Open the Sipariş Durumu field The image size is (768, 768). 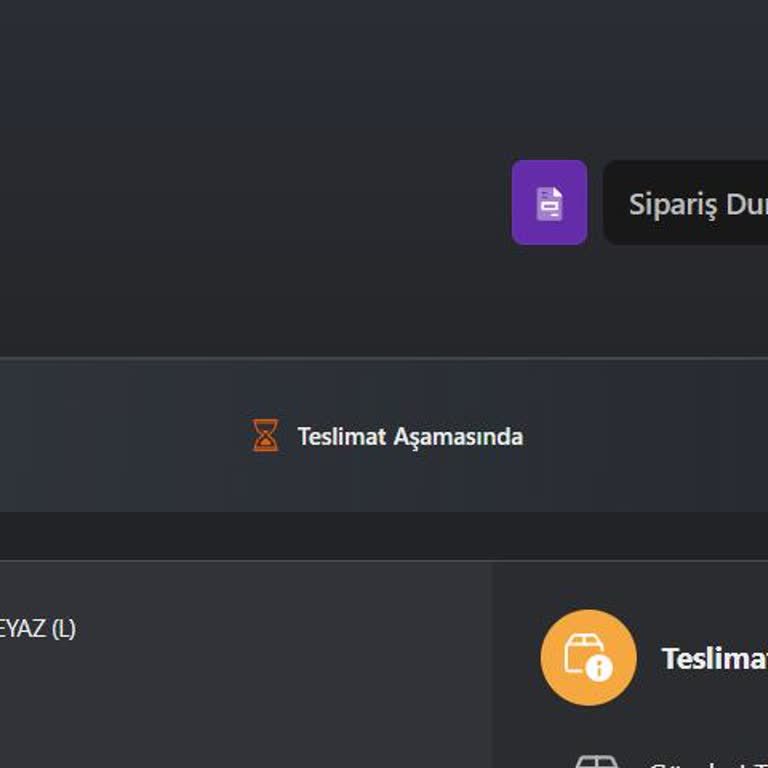point(690,203)
